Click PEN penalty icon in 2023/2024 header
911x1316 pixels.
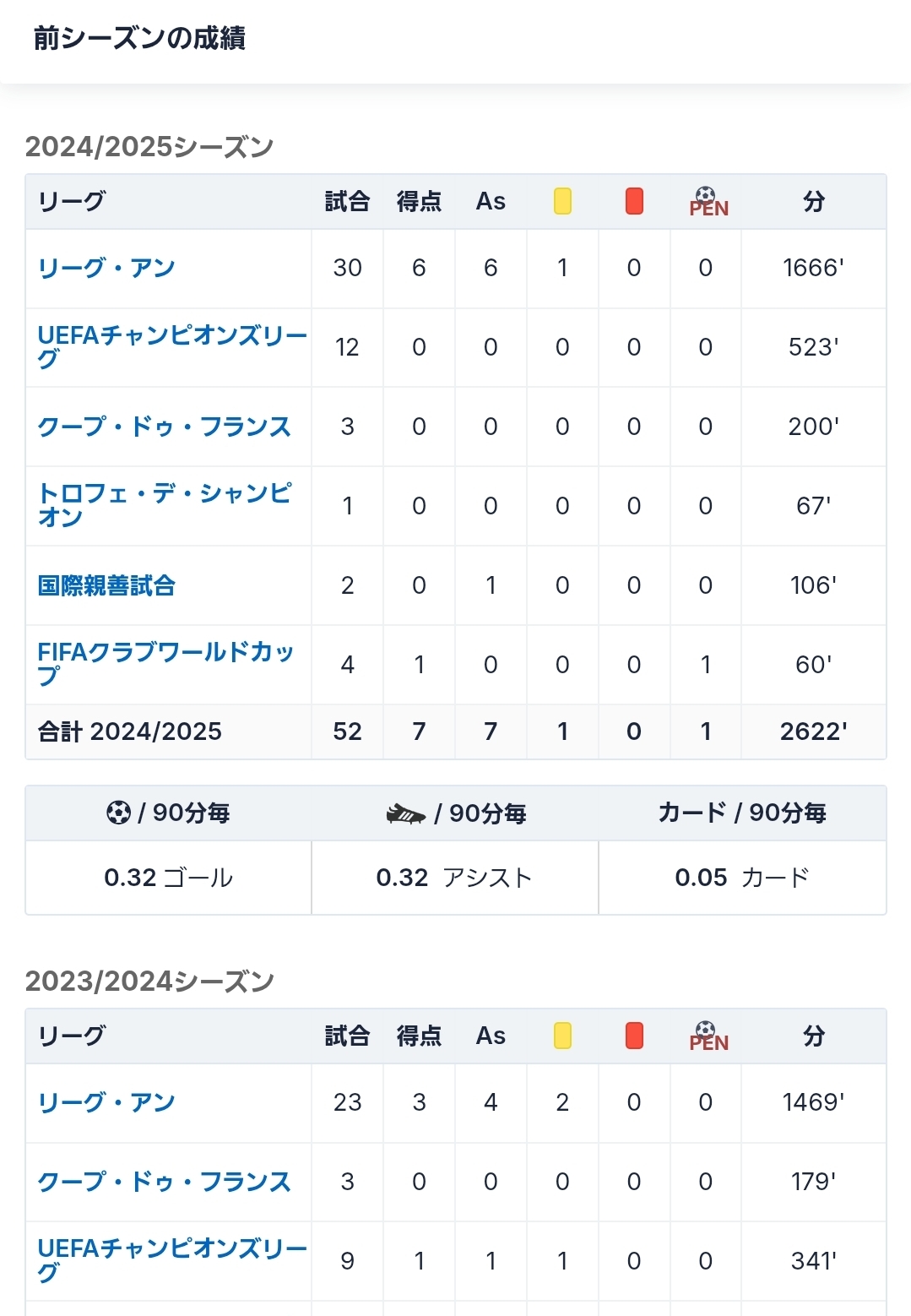pyautogui.click(x=708, y=1036)
